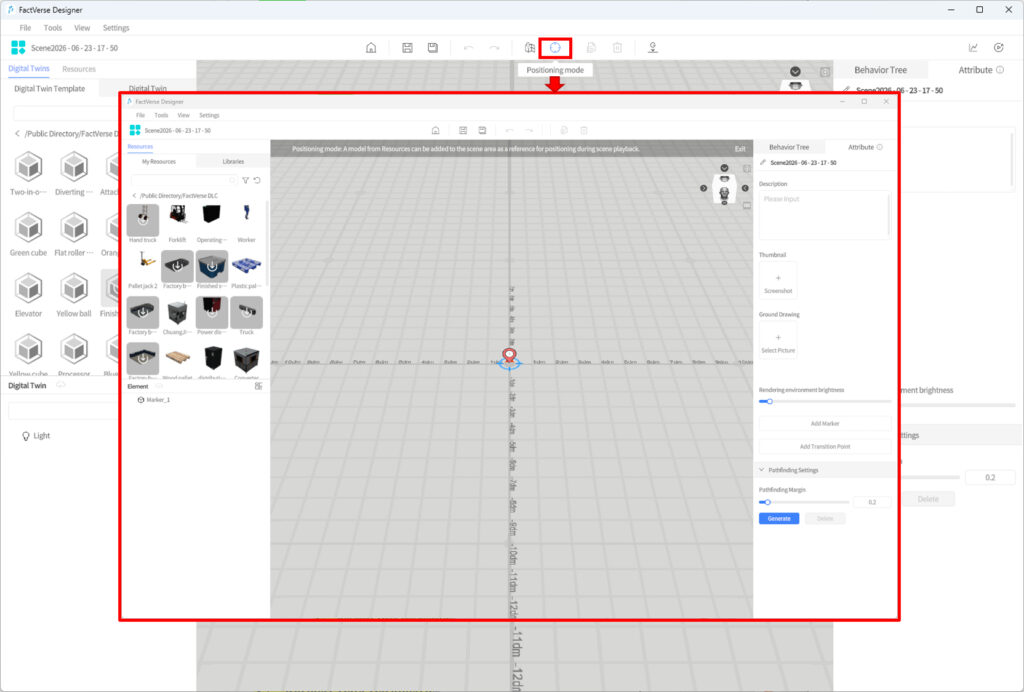The width and height of the screenshot is (1024, 692).
Task: Click the location pin publish icon
Action: click(x=652, y=48)
